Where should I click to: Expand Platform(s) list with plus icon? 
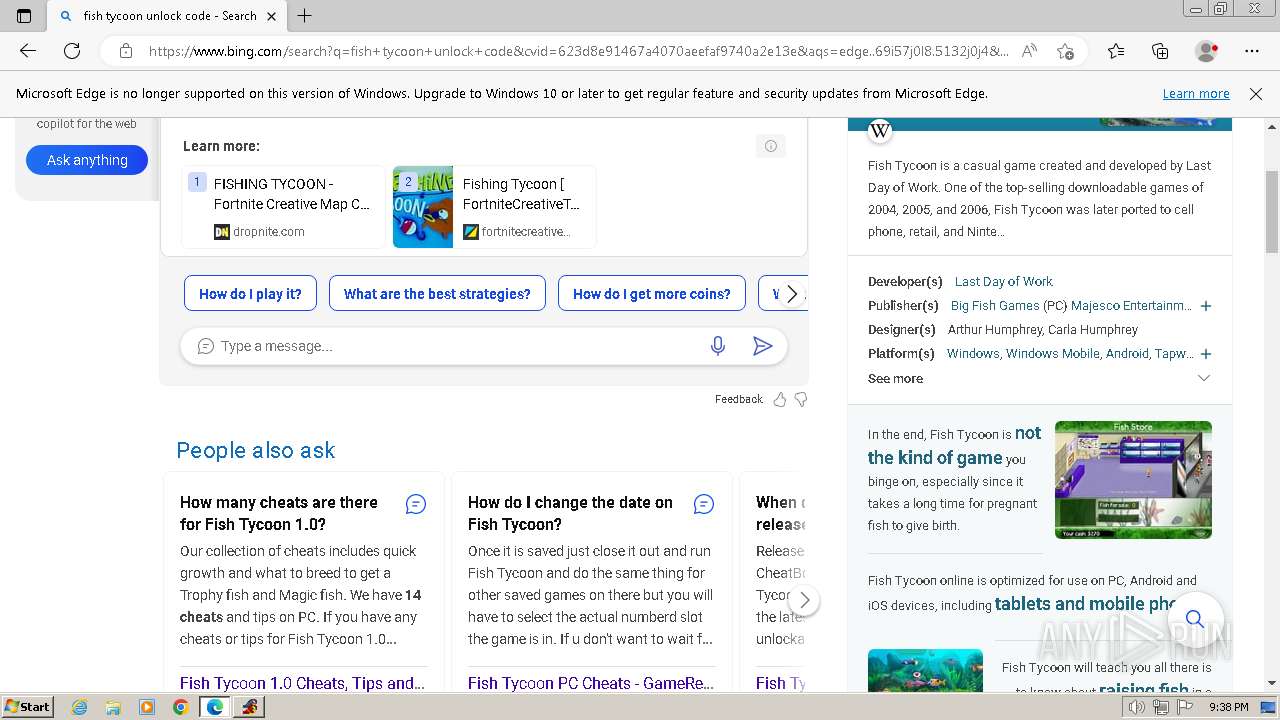1206,354
